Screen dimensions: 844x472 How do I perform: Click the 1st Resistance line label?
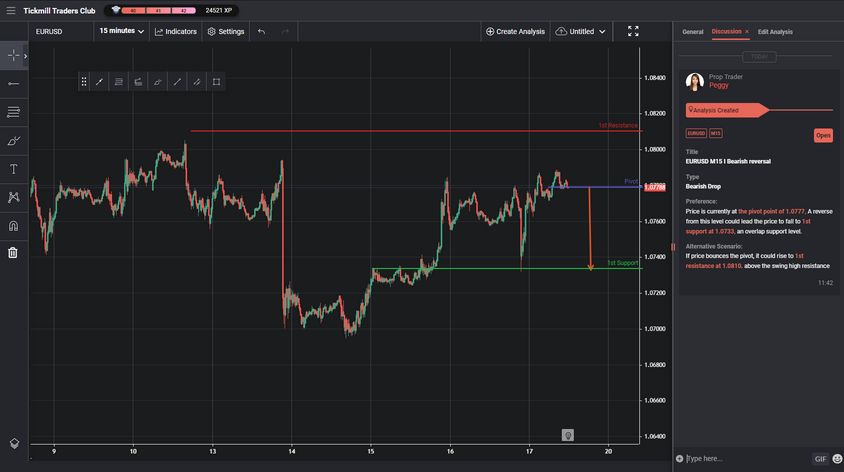[x=618, y=125]
